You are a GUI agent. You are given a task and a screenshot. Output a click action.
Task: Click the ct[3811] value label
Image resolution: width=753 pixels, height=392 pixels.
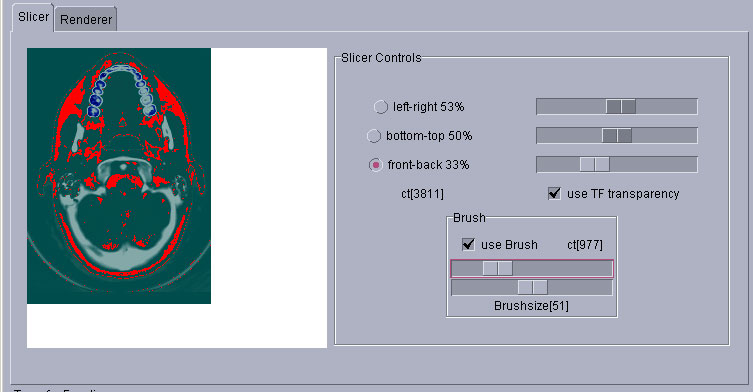pos(423,194)
